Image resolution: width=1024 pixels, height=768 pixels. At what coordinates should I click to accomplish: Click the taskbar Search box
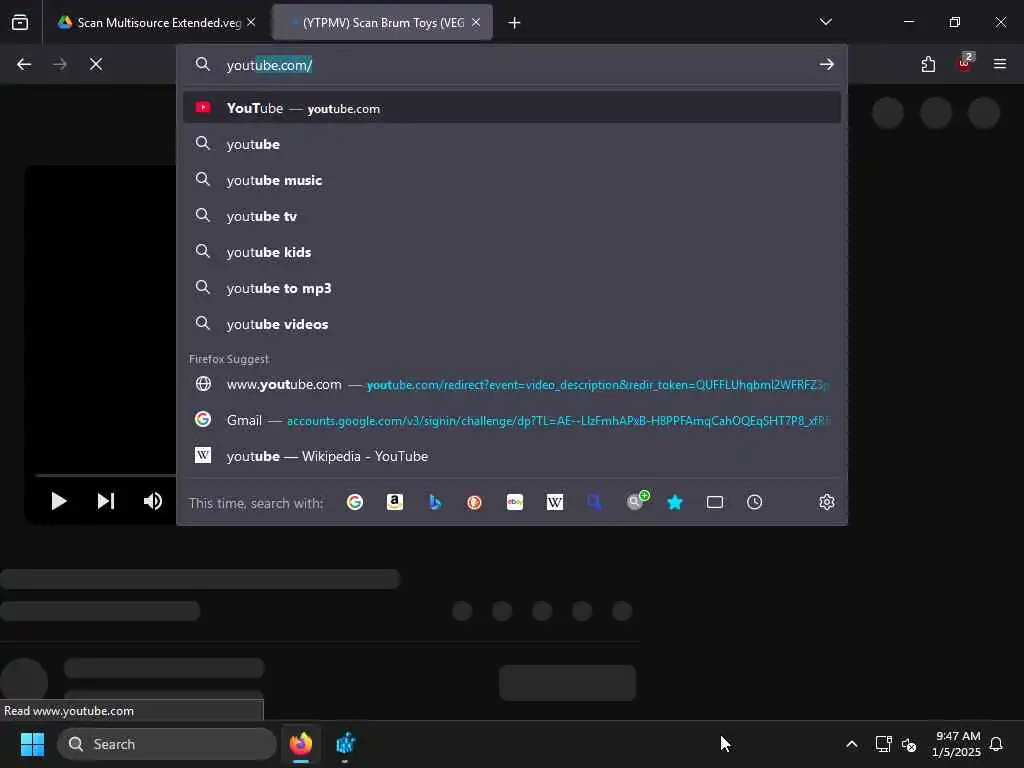[167, 744]
